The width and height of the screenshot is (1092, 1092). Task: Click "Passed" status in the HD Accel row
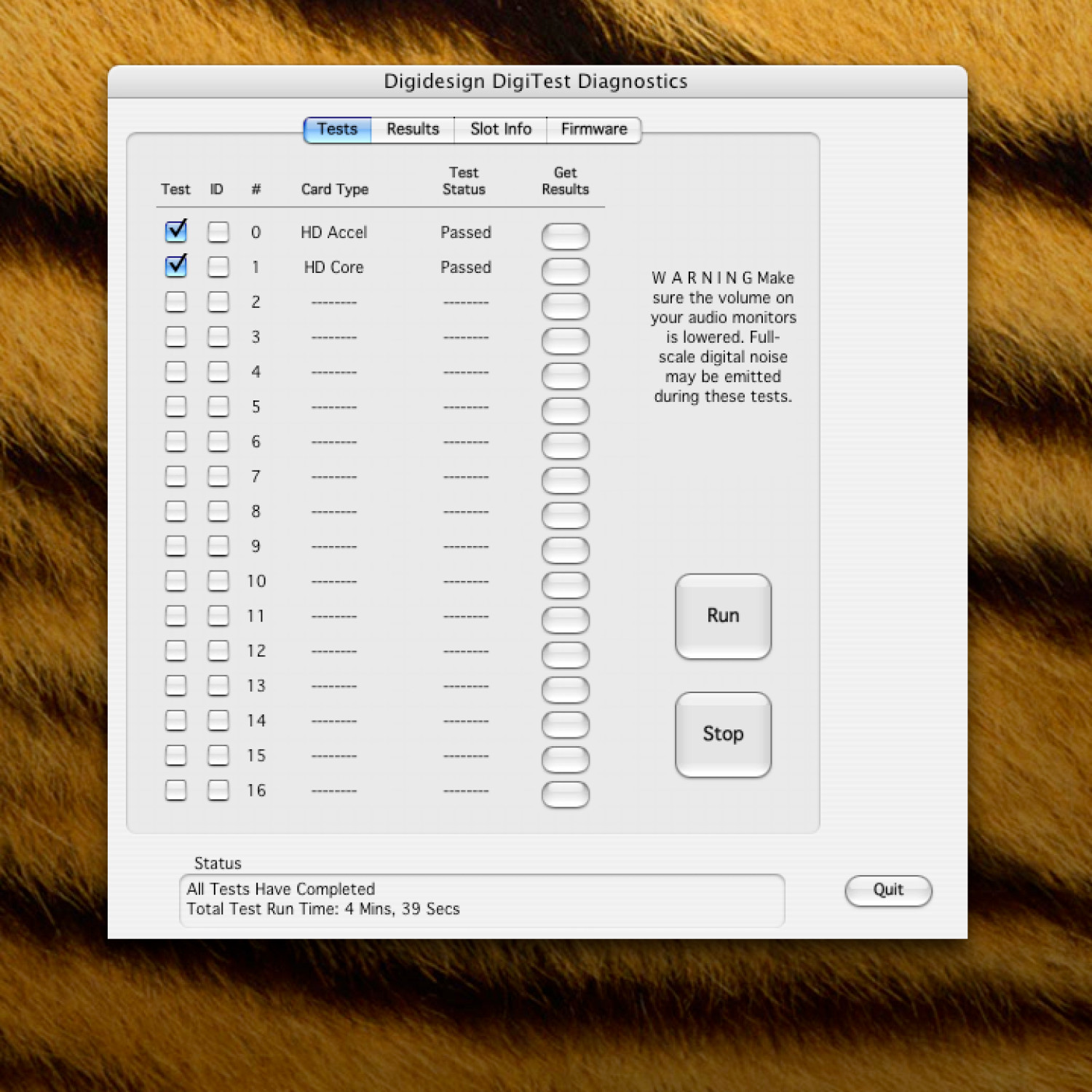(466, 232)
